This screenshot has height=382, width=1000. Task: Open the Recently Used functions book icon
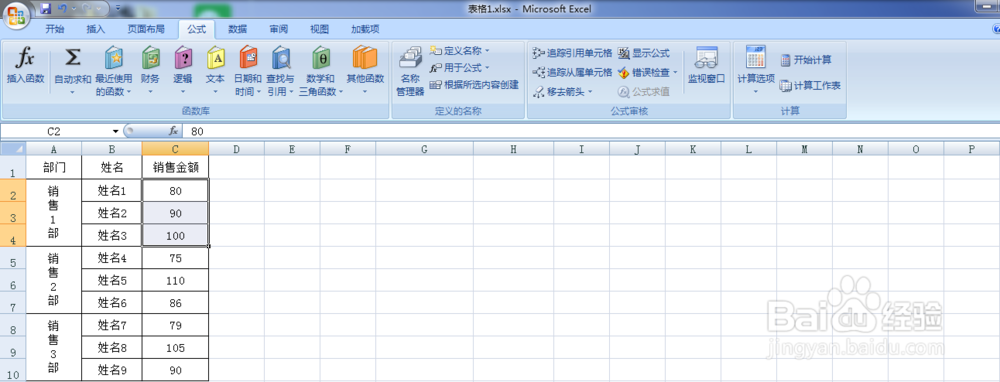pos(114,59)
